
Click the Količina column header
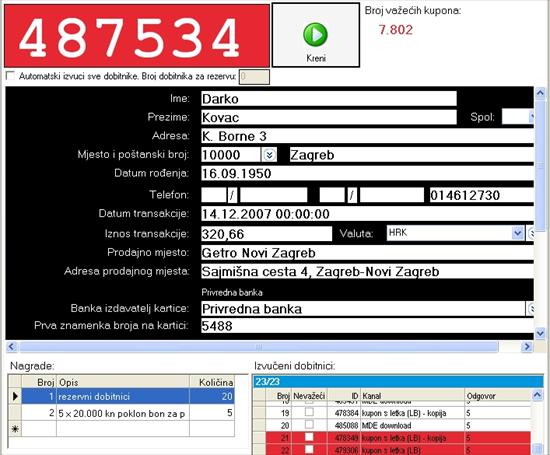tap(212, 382)
